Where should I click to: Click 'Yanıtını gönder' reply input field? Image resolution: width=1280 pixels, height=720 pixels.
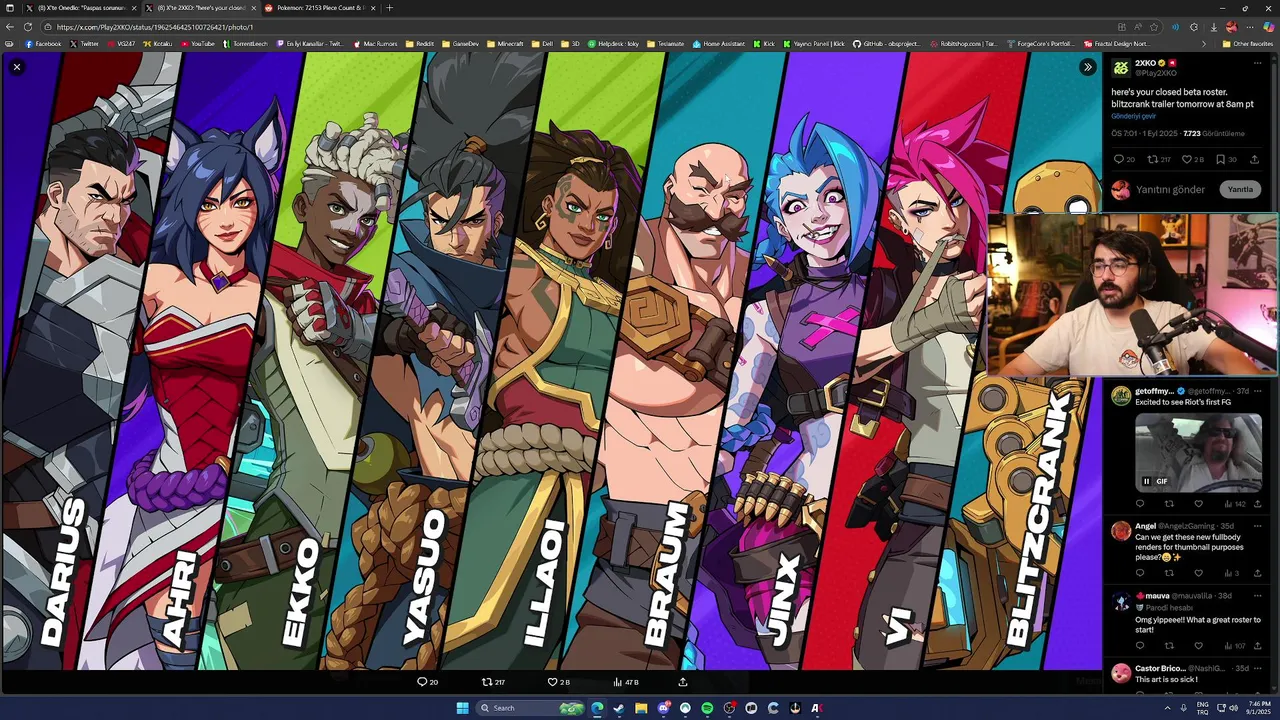coord(1170,189)
